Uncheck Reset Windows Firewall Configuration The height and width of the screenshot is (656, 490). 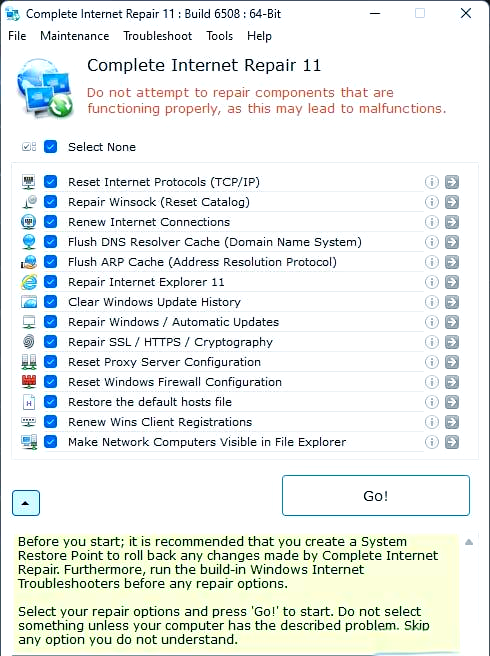click(51, 382)
